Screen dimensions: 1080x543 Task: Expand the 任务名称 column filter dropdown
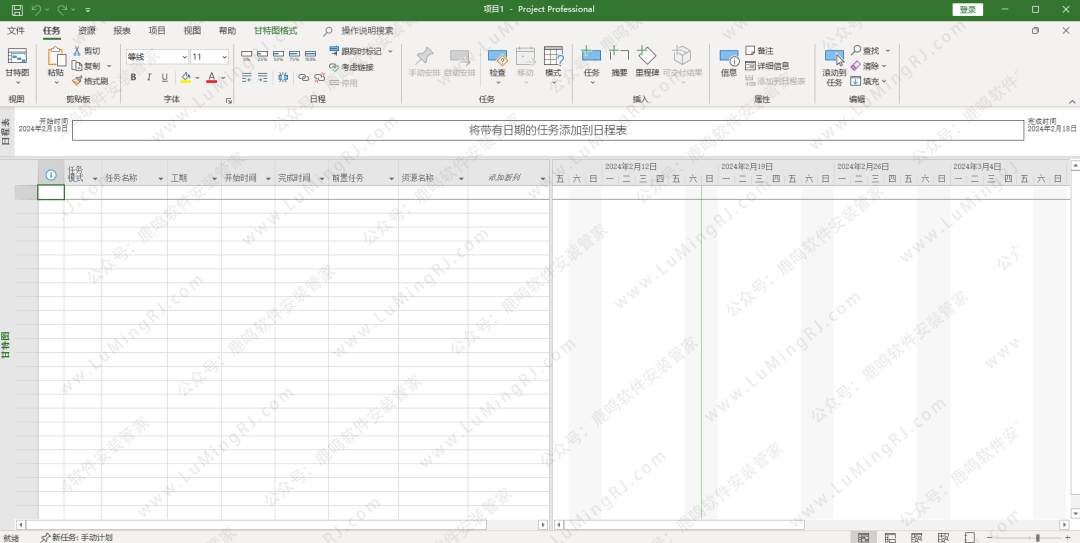160,178
